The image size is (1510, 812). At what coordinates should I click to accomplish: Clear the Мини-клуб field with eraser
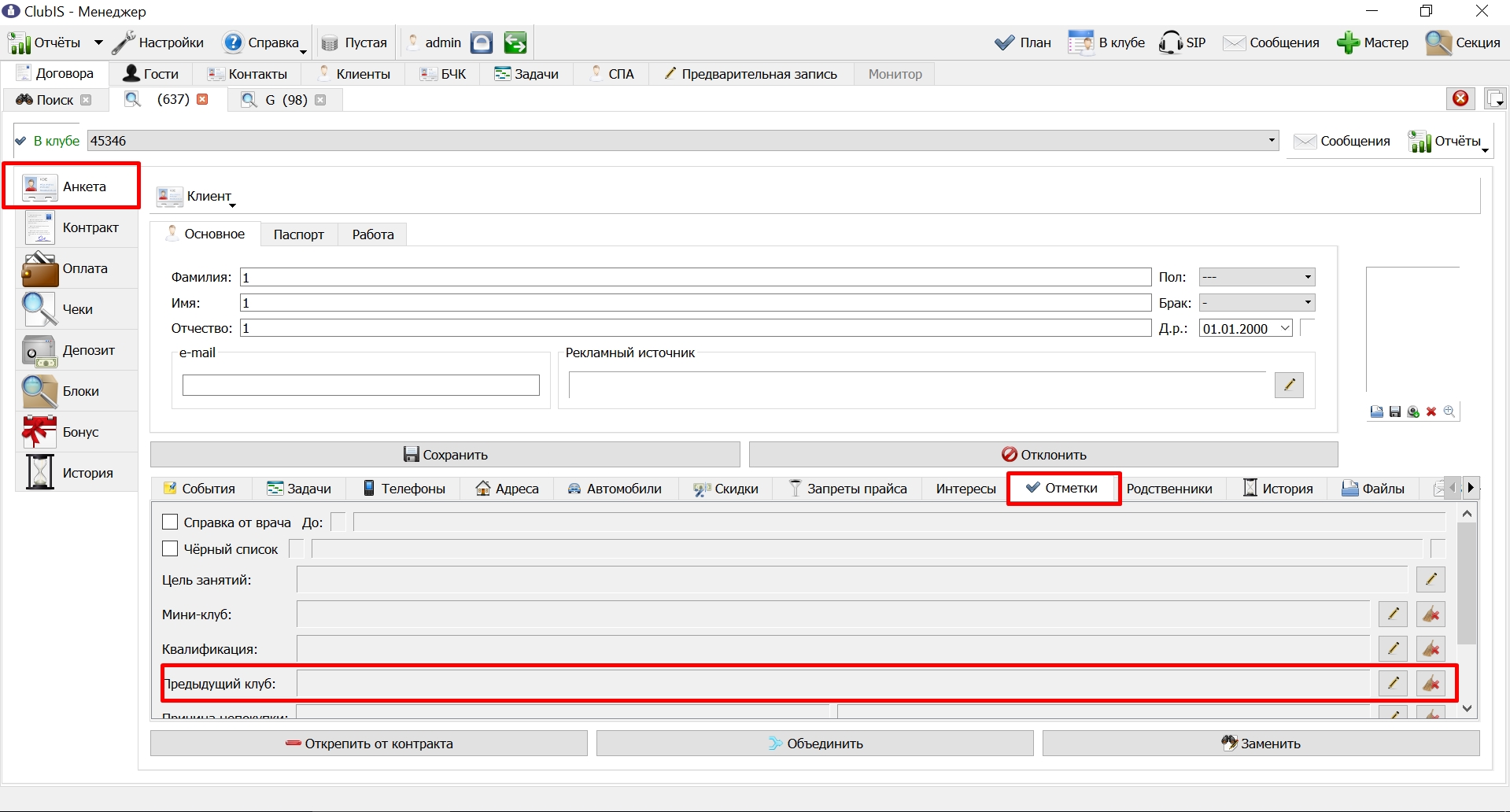pos(1431,615)
